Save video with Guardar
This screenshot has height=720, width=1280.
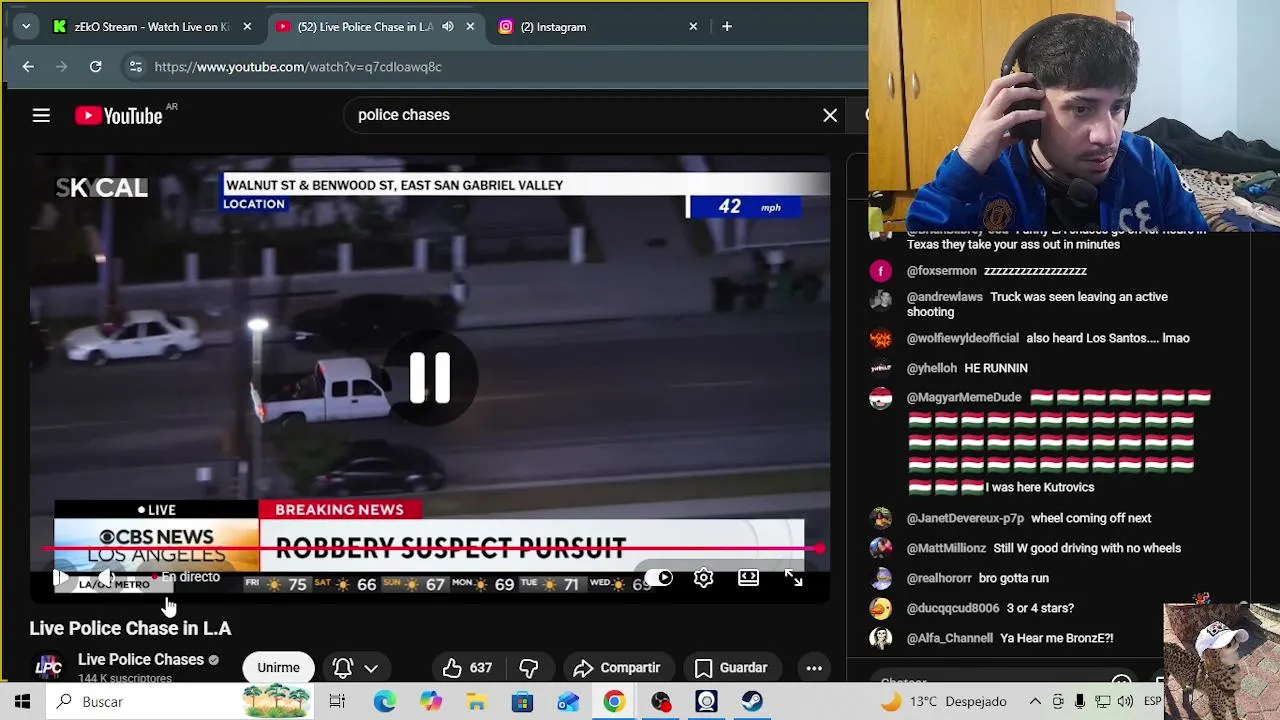[x=731, y=667]
